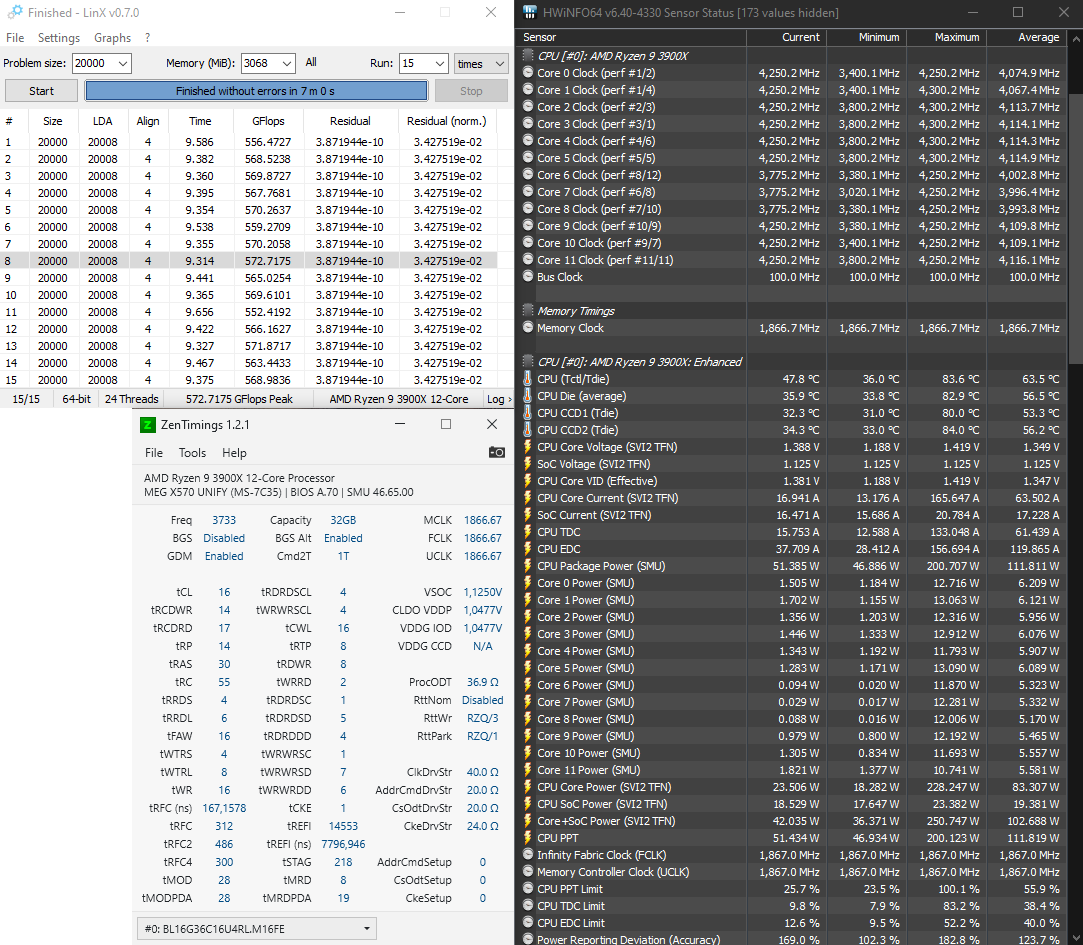The image size is (1083, 945).
Task: Click the HWiNFO64 title bar app icon
Action: point(530,12)
